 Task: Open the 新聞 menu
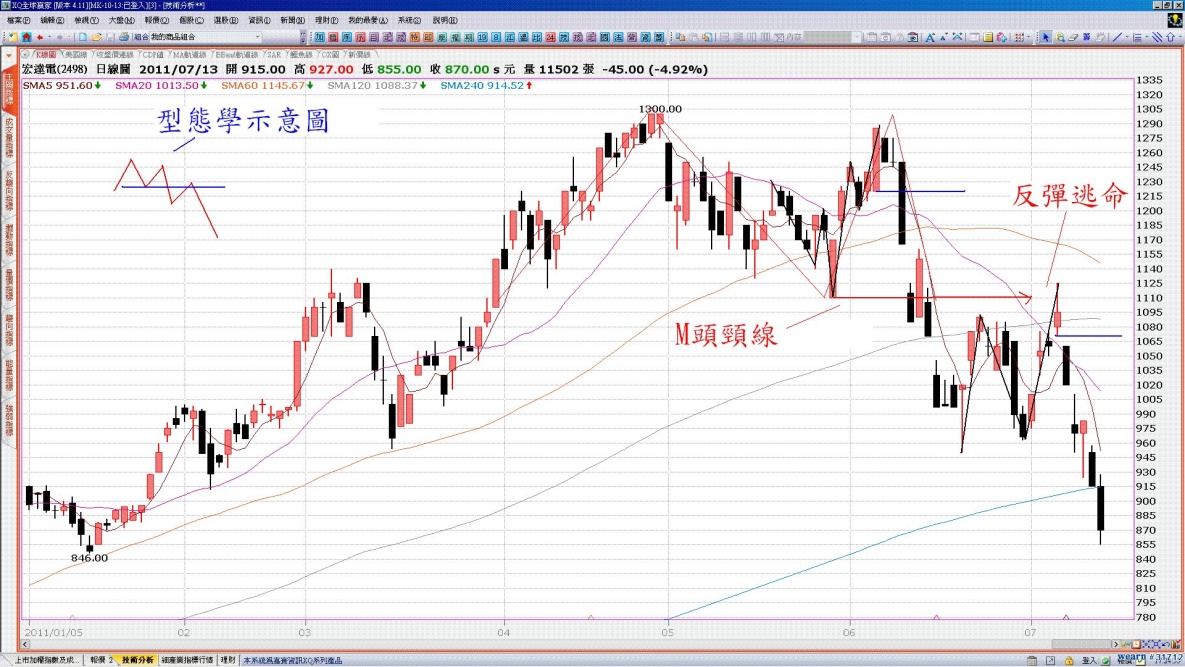pos(292,20)
